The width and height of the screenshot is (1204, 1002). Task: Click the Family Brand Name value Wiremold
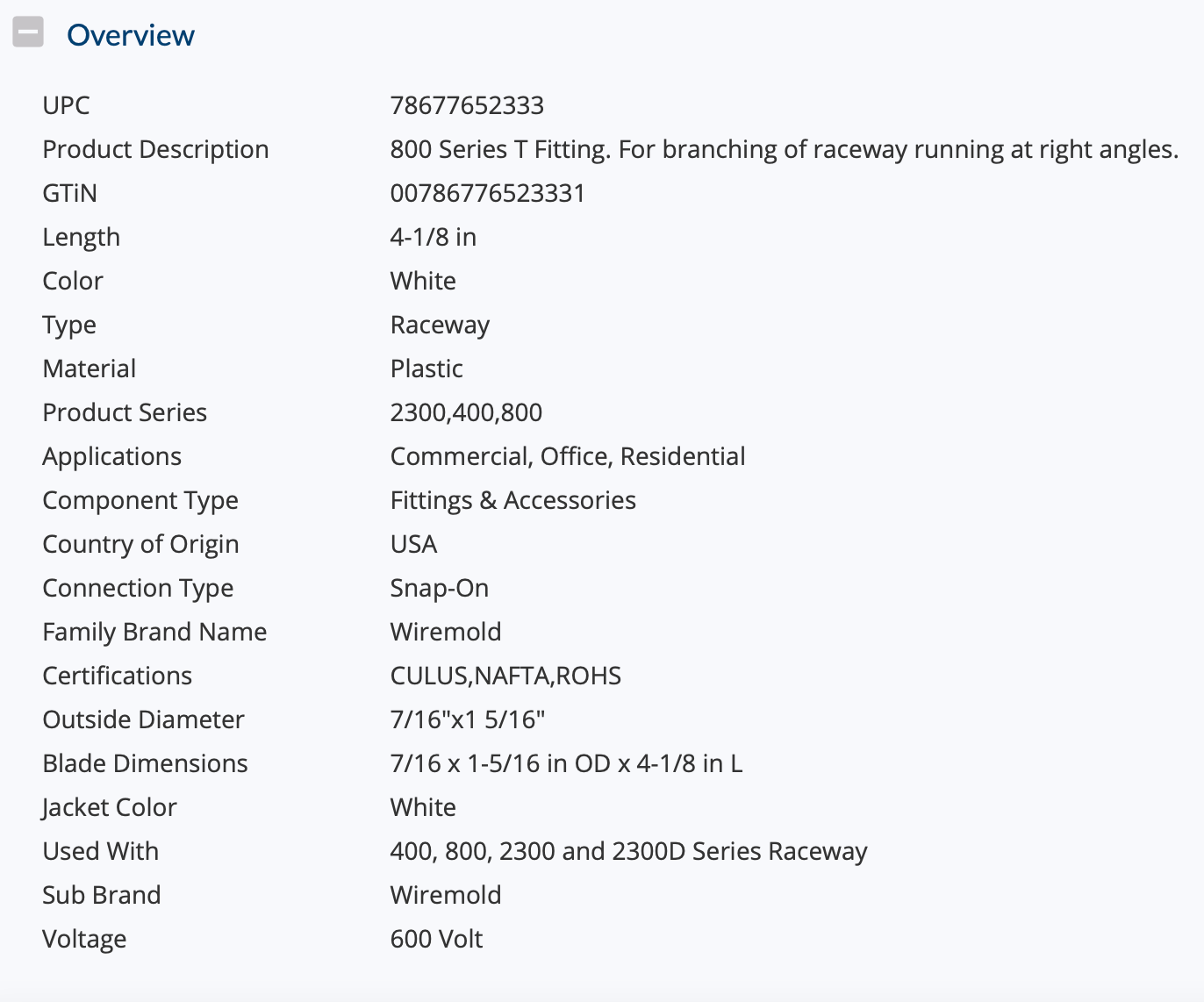(446, 632)
